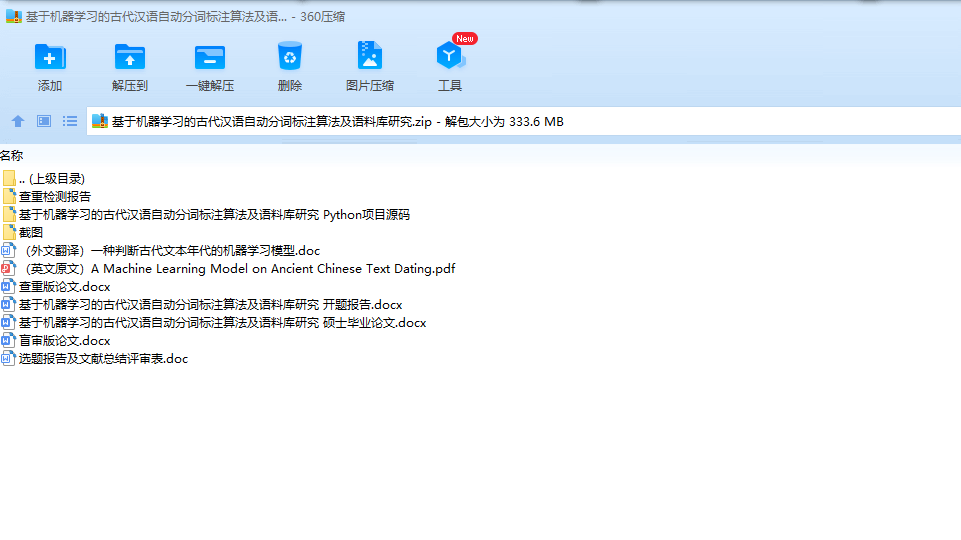Click the 名称 column header
This screenshot has height=540, width=961.
(x=12, y=156)
